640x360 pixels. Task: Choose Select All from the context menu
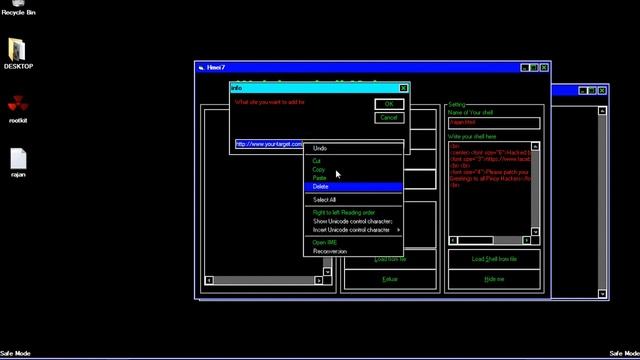(353, 200)
